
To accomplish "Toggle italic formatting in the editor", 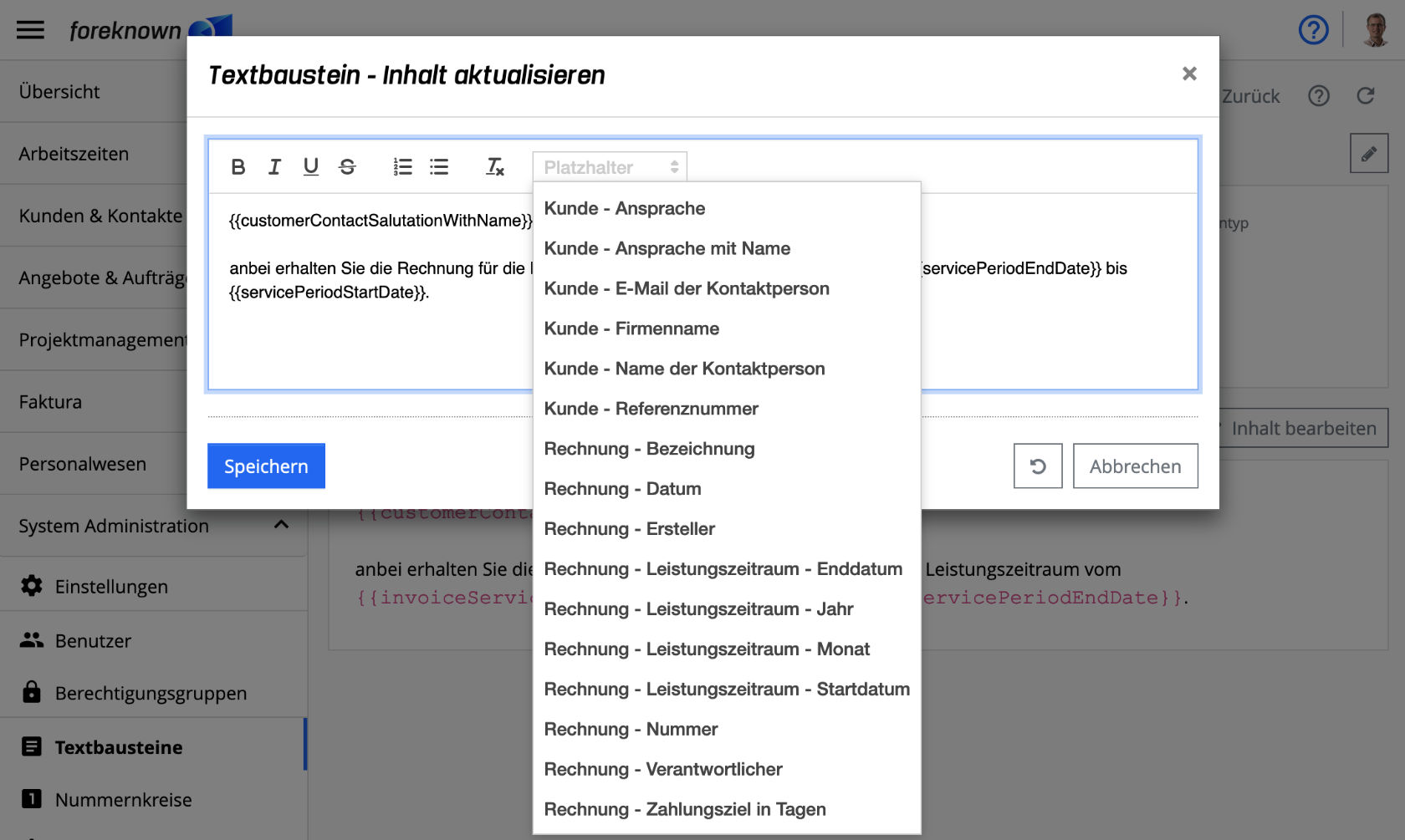I will [x=274, y=166].
